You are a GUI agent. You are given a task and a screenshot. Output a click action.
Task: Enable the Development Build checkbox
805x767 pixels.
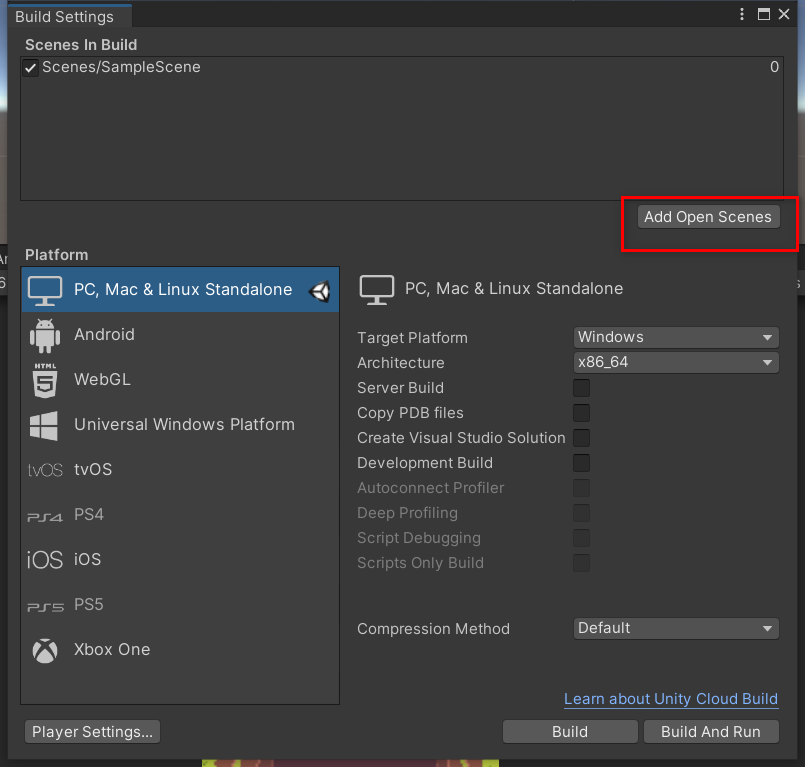(581, 463)
